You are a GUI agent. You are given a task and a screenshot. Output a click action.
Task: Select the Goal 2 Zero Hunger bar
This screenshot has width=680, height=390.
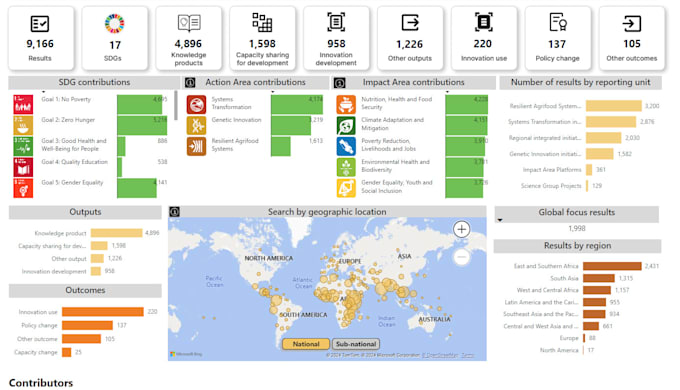pos(142,125)
